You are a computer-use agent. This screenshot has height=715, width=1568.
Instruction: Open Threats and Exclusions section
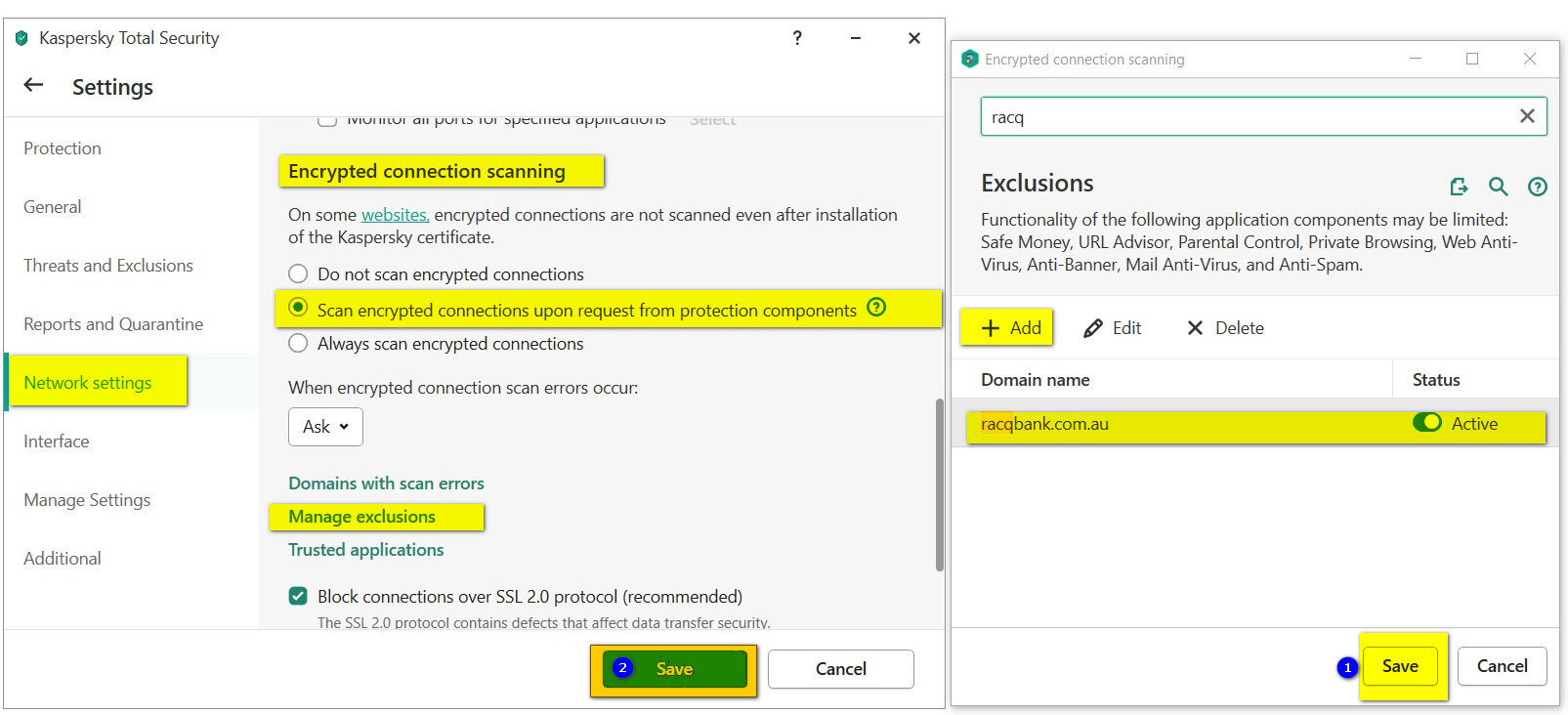108,266
